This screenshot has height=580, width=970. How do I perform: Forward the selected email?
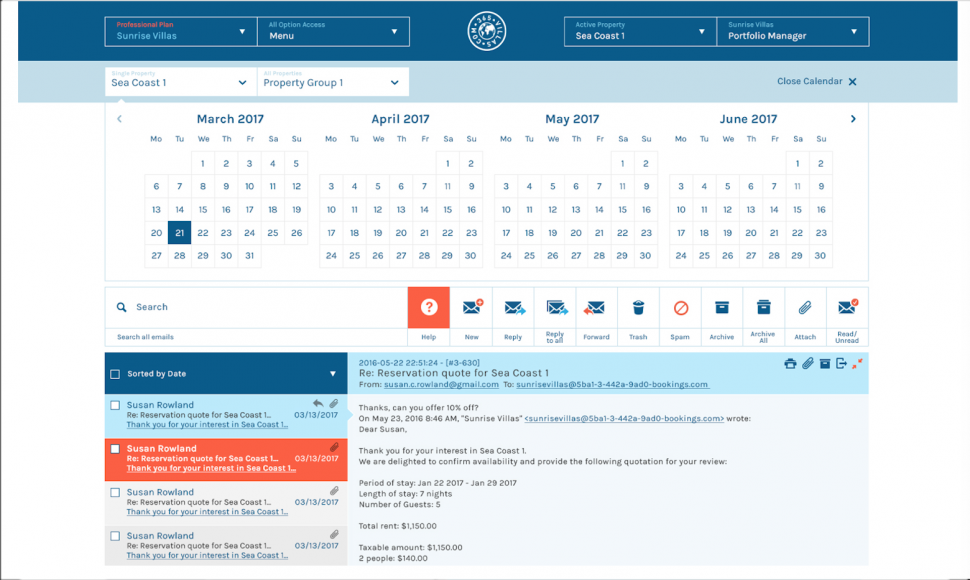tap(594, 308)
